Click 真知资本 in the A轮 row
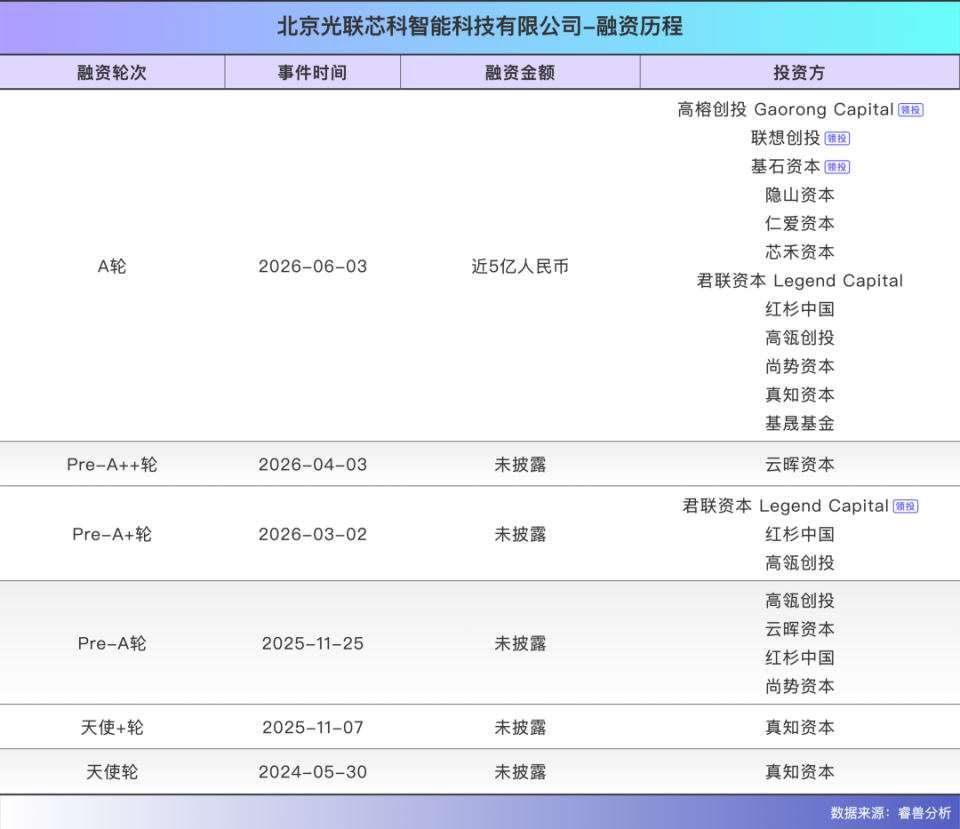 pos(800,395)
